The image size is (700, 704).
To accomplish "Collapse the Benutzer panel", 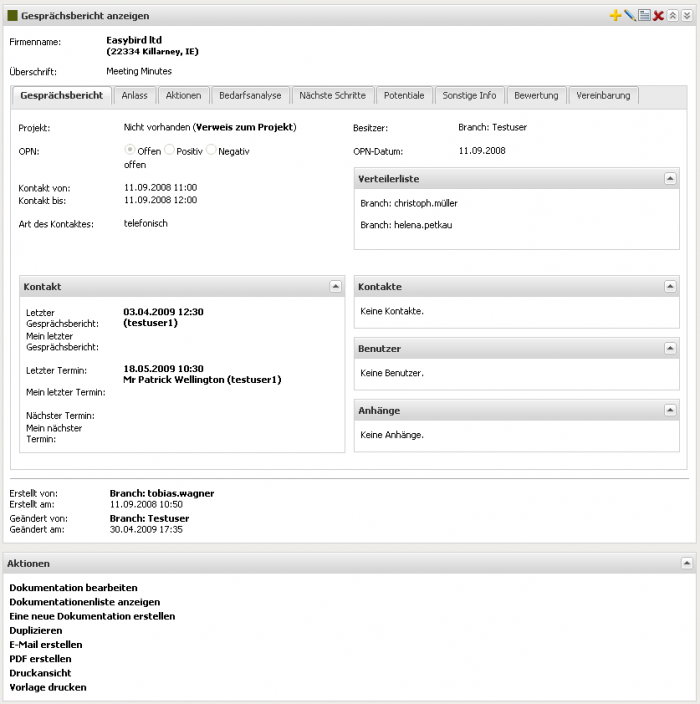I will tap(669, 349).
